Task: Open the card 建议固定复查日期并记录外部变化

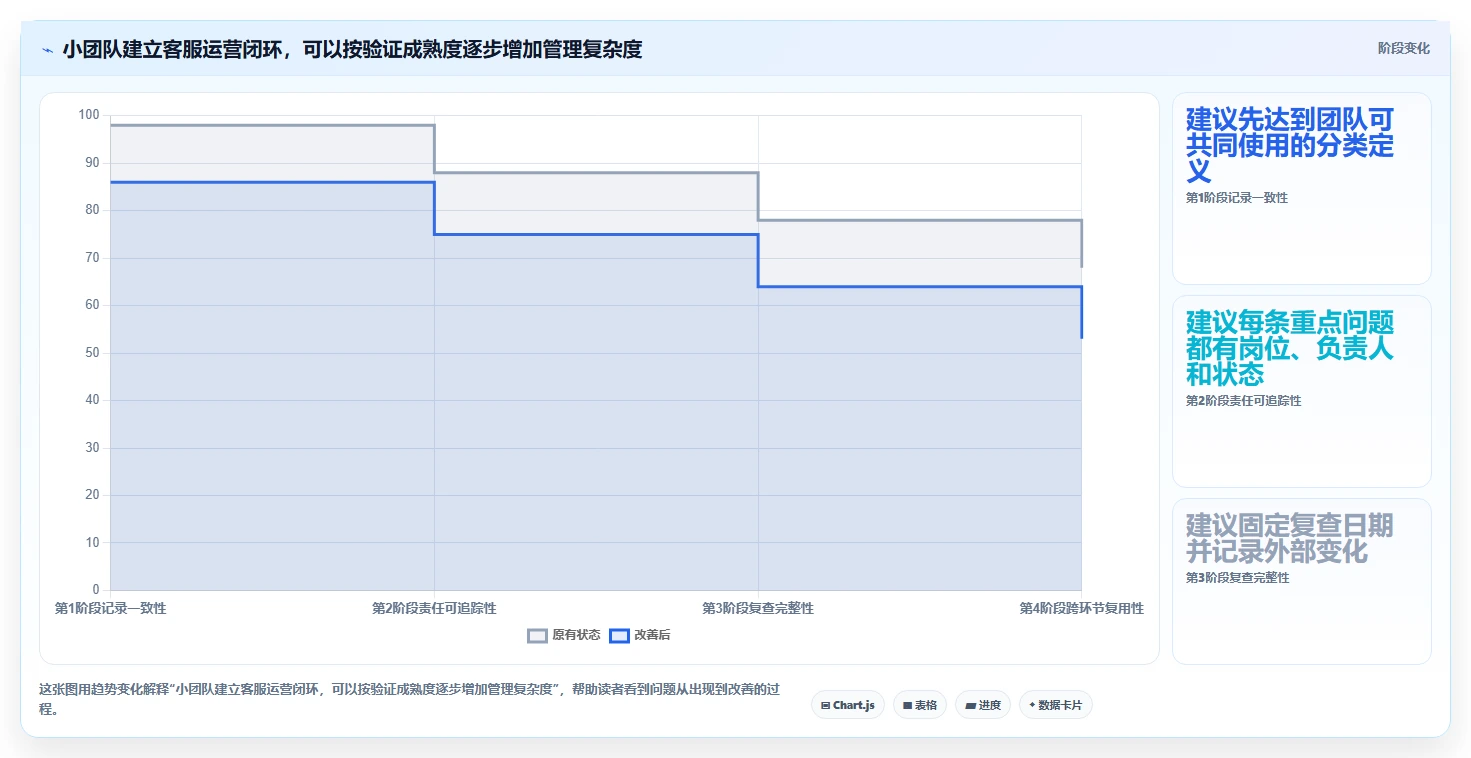Action: 1301,581
